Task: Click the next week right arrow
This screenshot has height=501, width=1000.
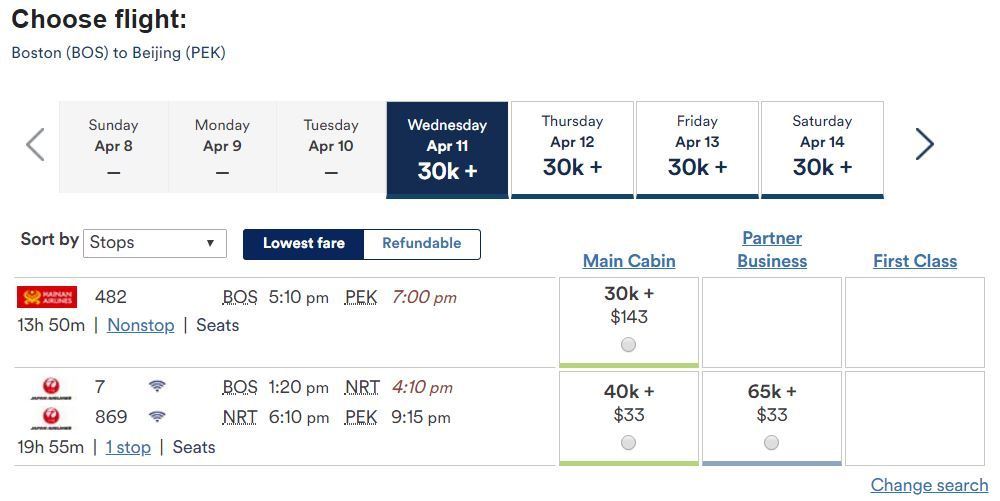Action: (925, 144)
